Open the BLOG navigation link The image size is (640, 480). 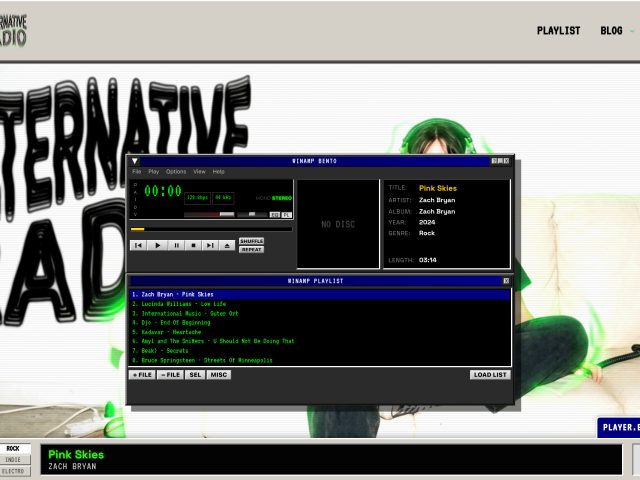pos(611,31)
